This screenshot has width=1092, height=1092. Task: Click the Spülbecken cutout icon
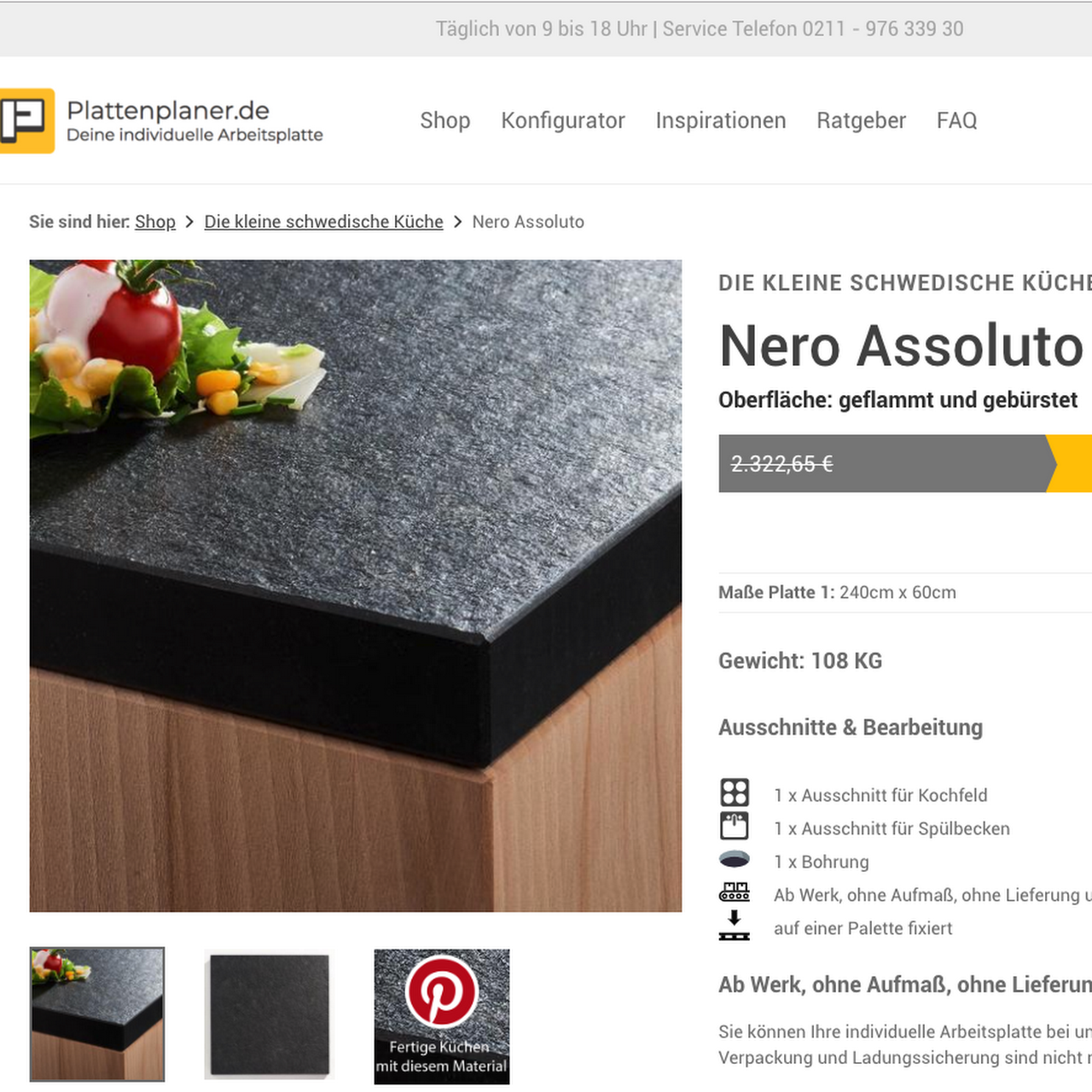click(x=735, y=826)
